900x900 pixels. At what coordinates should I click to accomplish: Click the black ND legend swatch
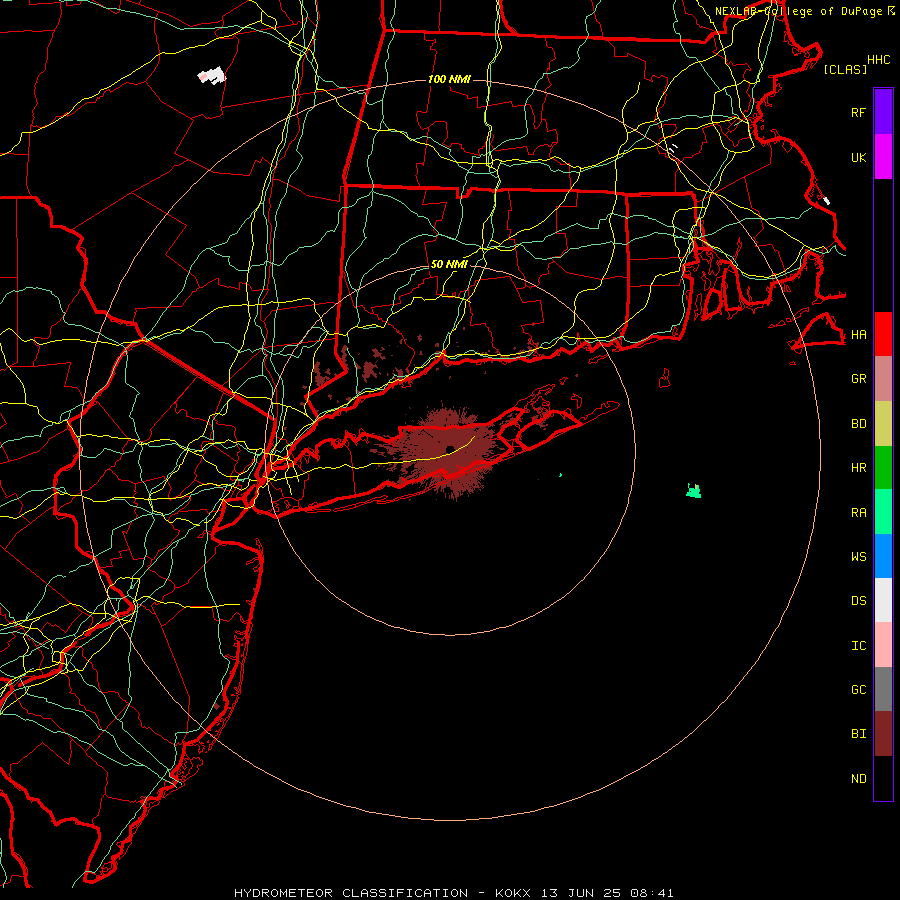(883, 778)
